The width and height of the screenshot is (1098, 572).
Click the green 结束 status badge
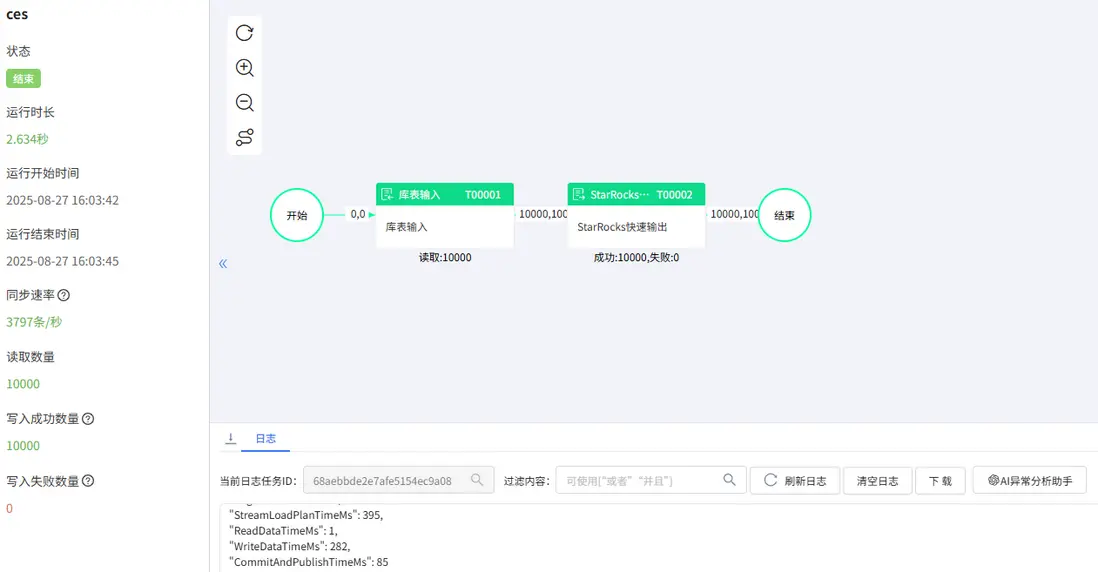[x=24, y=78]
